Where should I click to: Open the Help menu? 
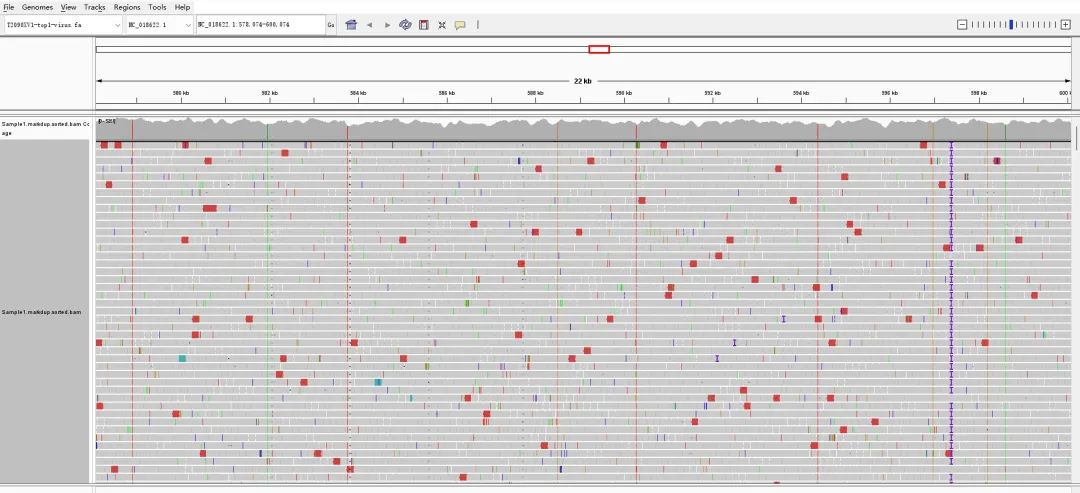coord(183,7)
